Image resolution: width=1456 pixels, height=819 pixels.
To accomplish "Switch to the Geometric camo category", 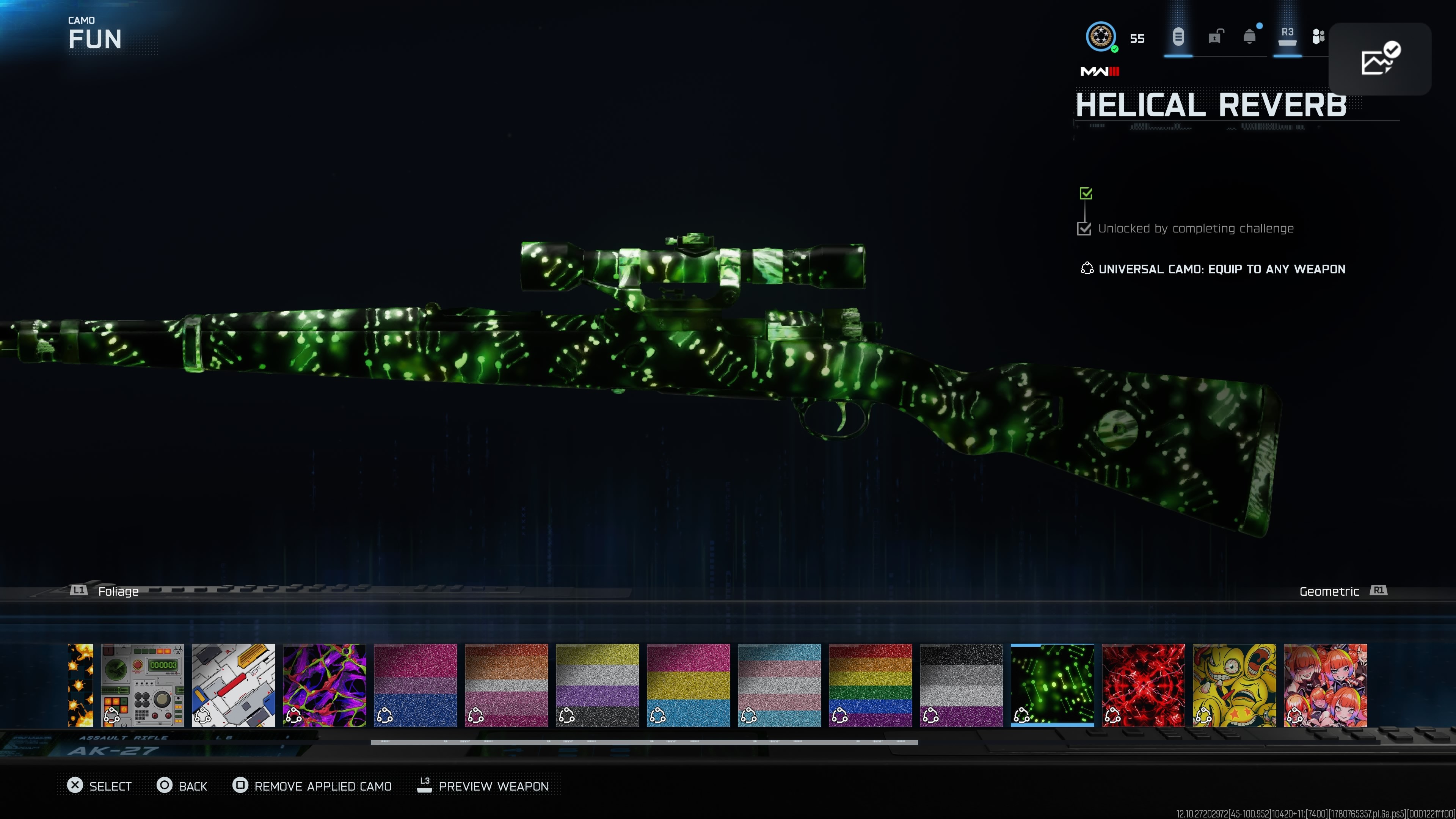I will click(1343, 591).
